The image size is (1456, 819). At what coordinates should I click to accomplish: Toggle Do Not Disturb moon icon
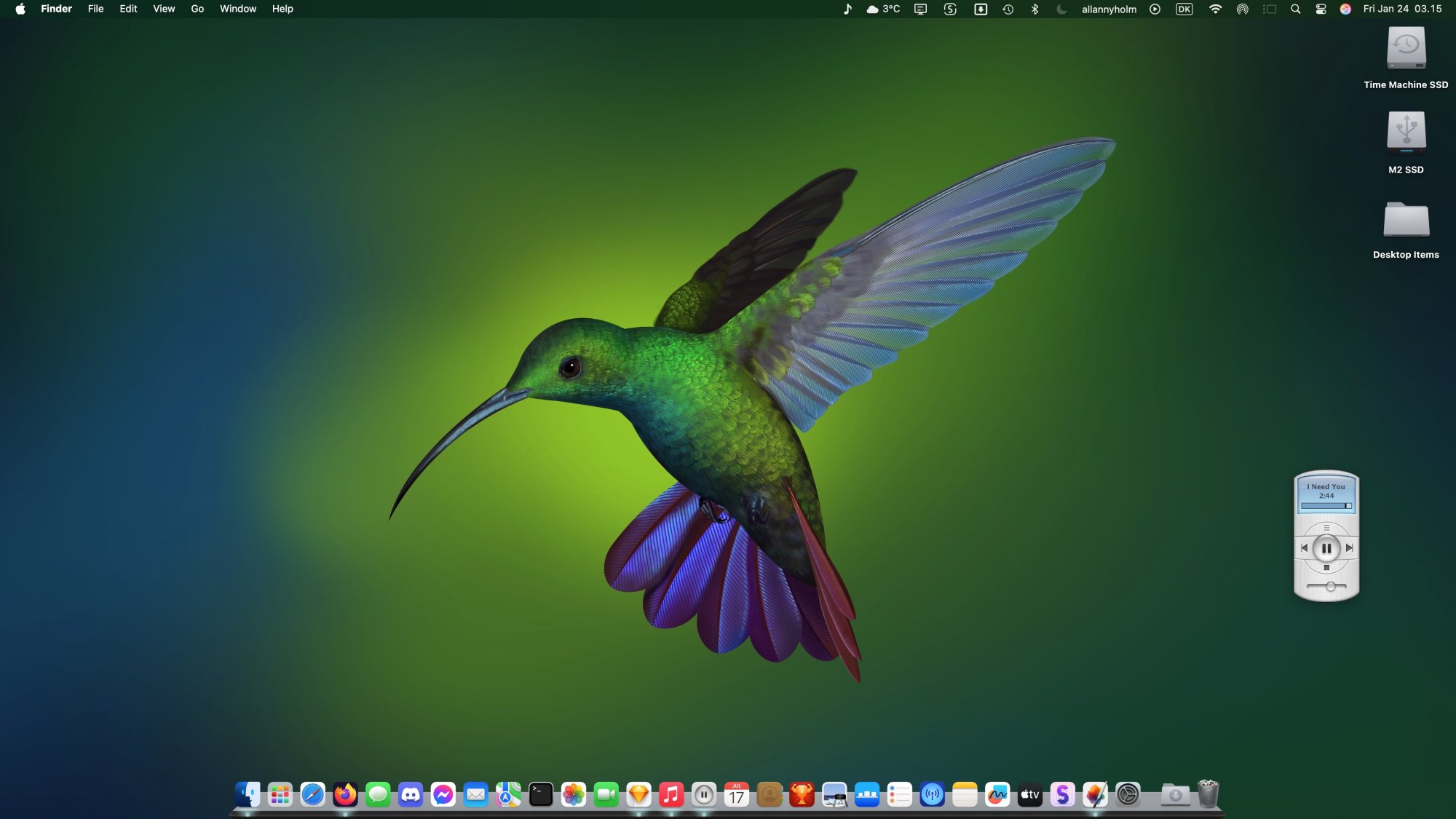click(x=1061, y=9)
